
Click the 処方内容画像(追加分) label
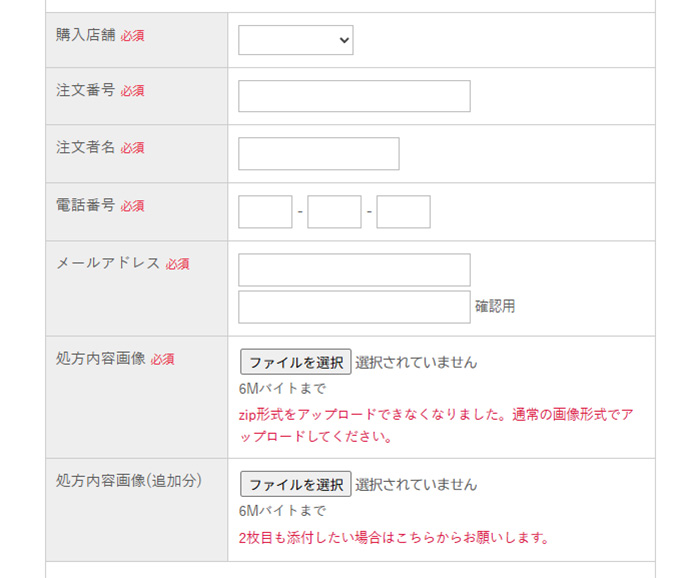click(x=129, y=481)
